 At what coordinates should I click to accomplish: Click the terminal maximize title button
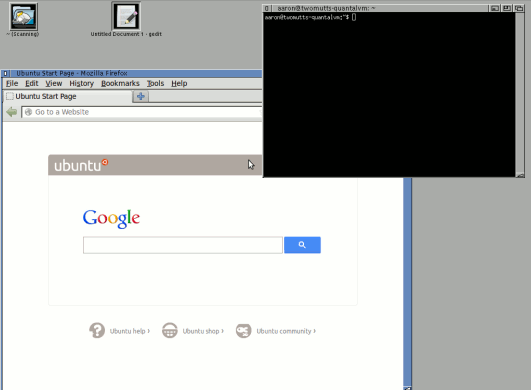507,8
